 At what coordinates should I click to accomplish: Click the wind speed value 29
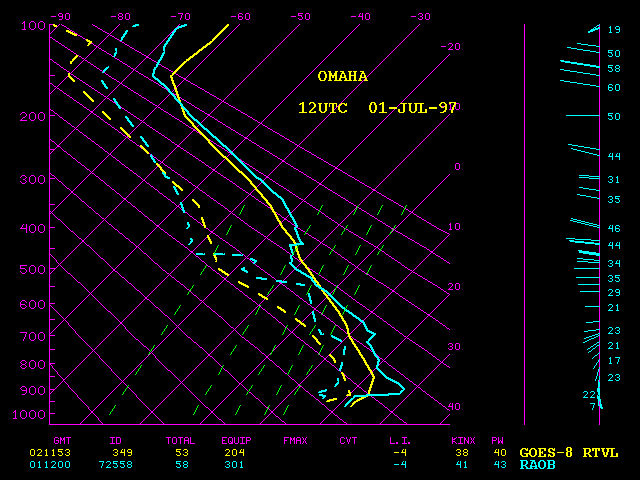tap(614, 293)
